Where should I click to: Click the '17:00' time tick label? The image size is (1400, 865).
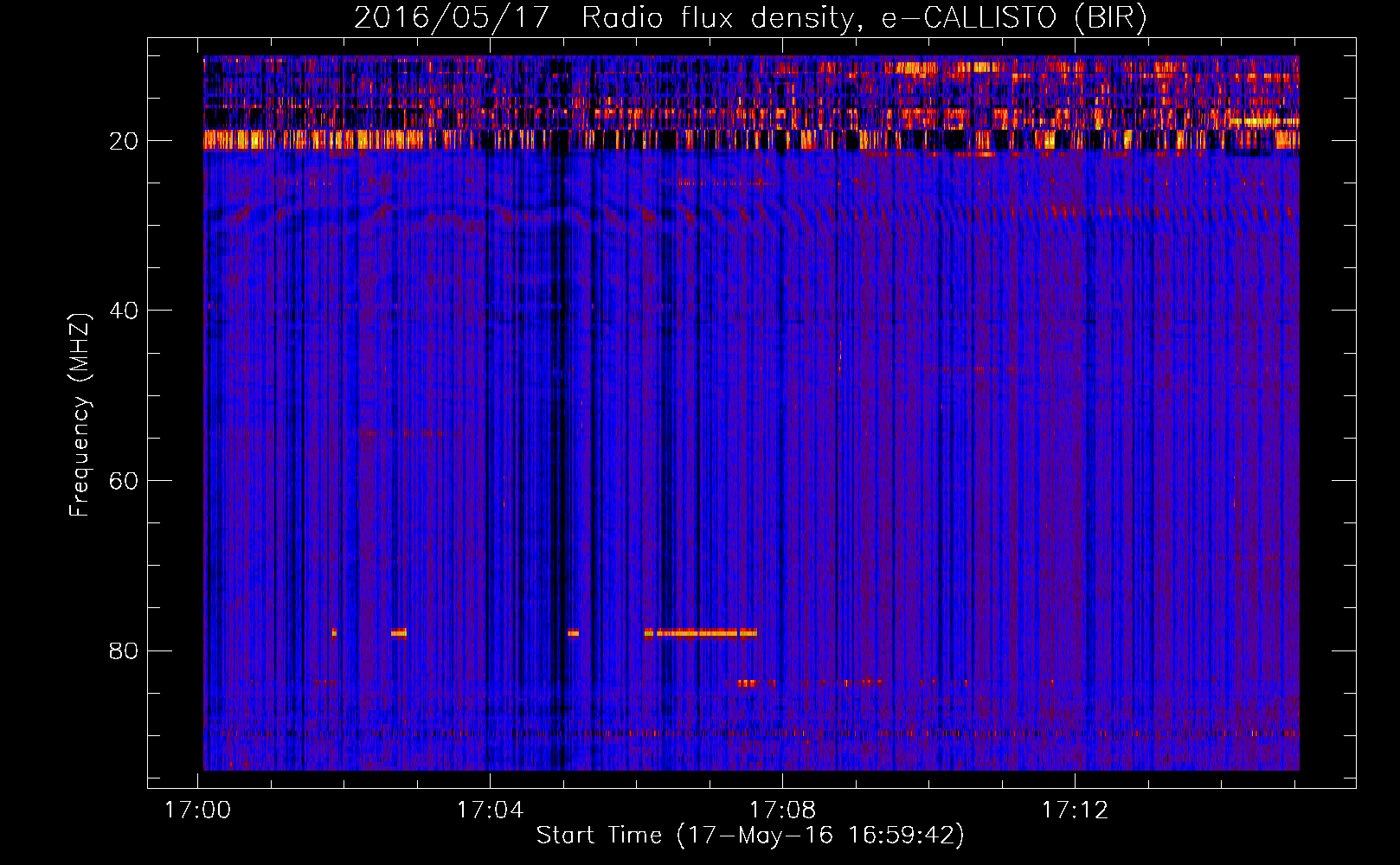(198, 810)
